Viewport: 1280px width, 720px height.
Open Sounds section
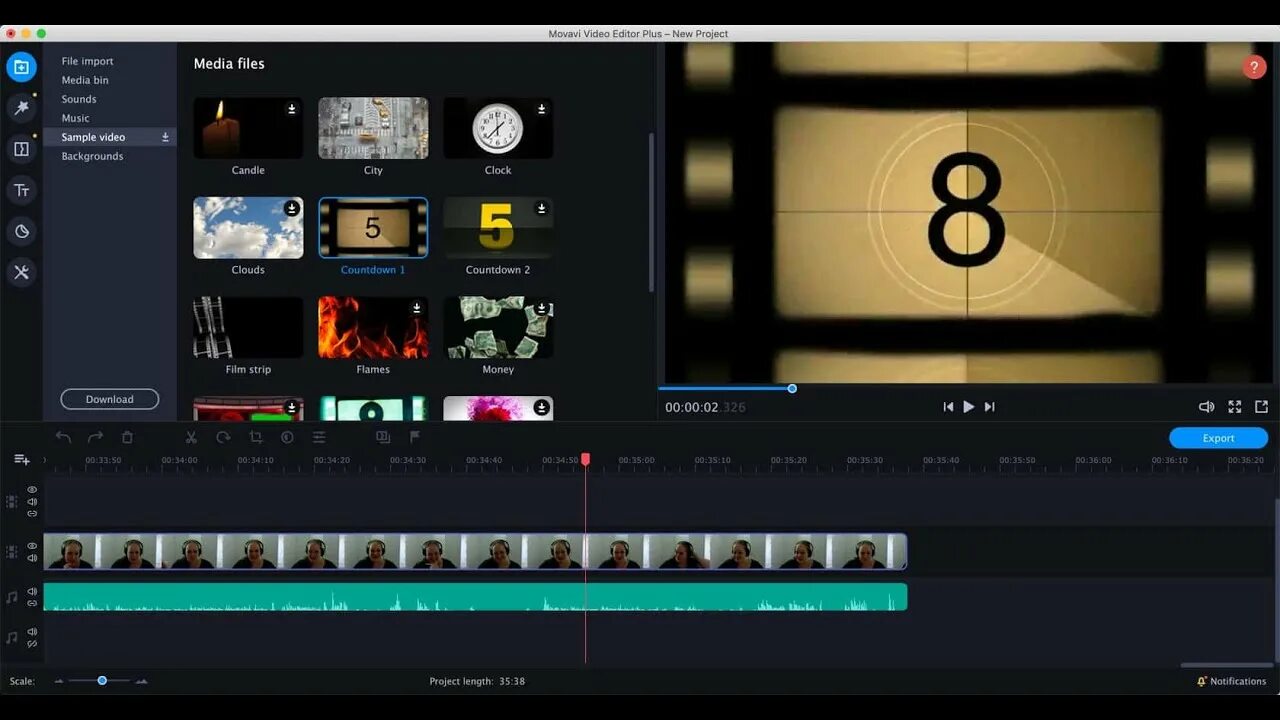[79, 99]
